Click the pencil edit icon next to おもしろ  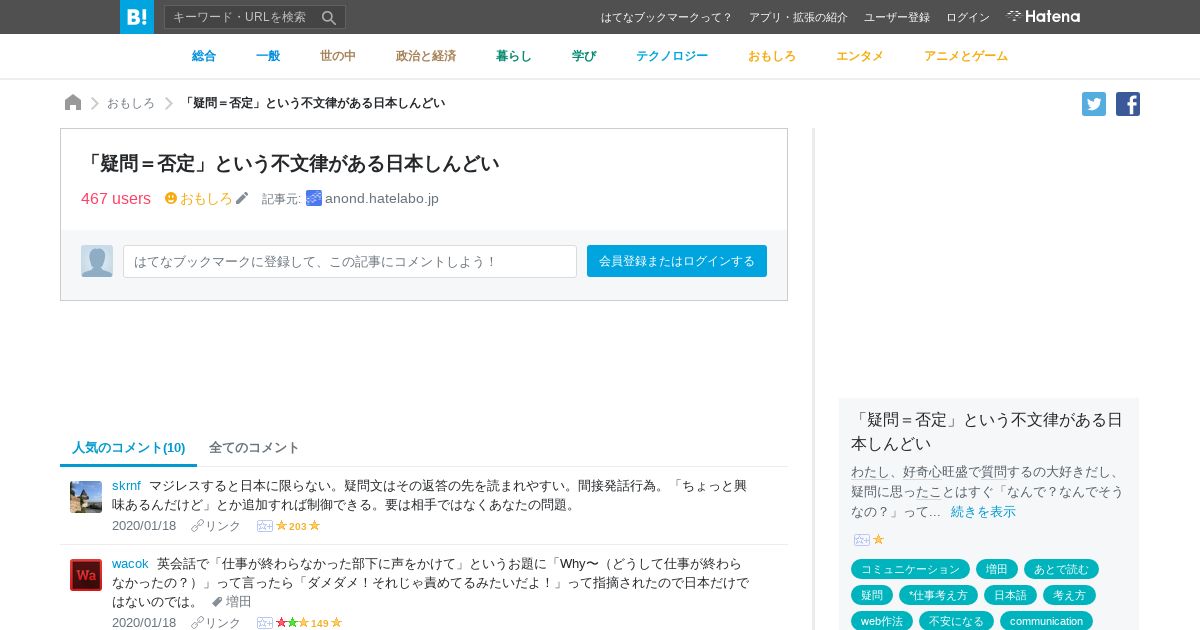(242, 198)
